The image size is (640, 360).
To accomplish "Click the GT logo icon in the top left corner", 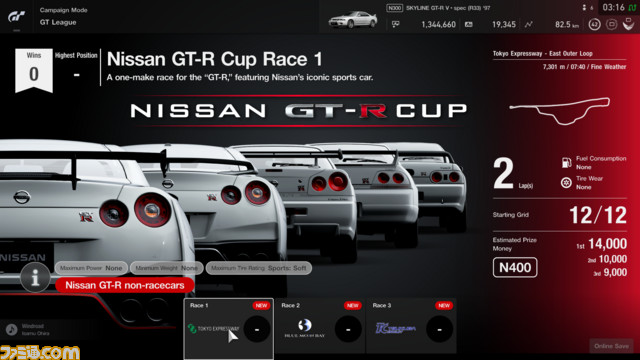I will pyautogui.click(x=16, y=17).
